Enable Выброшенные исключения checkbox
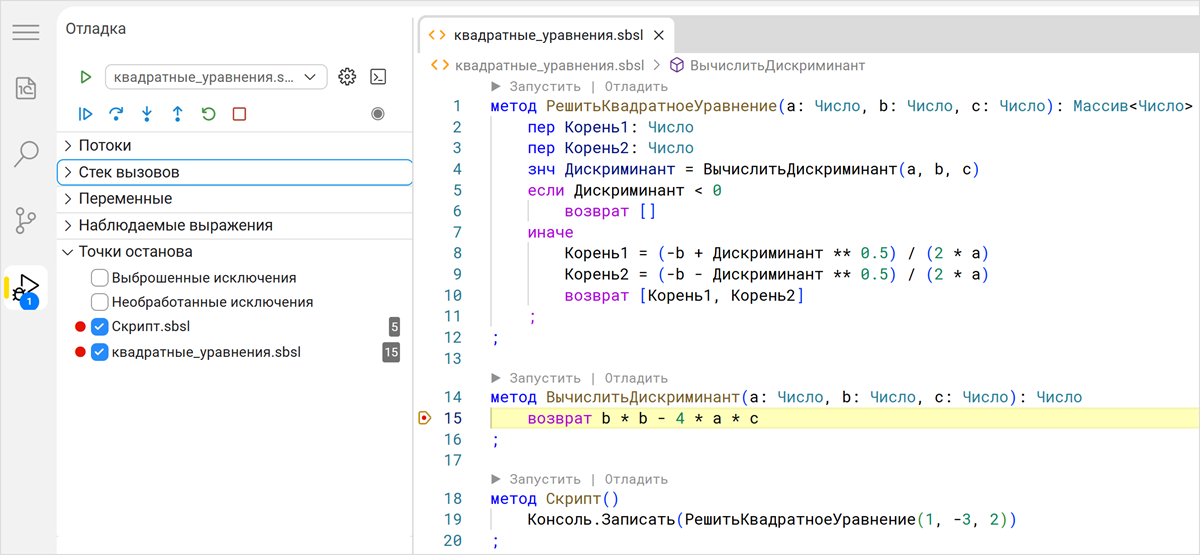1200x555 pixels. (x=99, y=277)
